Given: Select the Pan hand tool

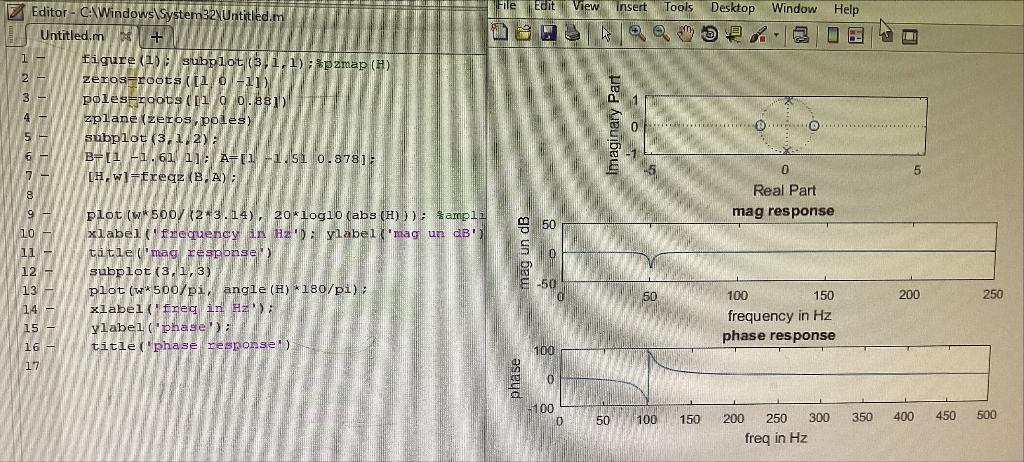Looking at the screenshot, I should point(684,35).
